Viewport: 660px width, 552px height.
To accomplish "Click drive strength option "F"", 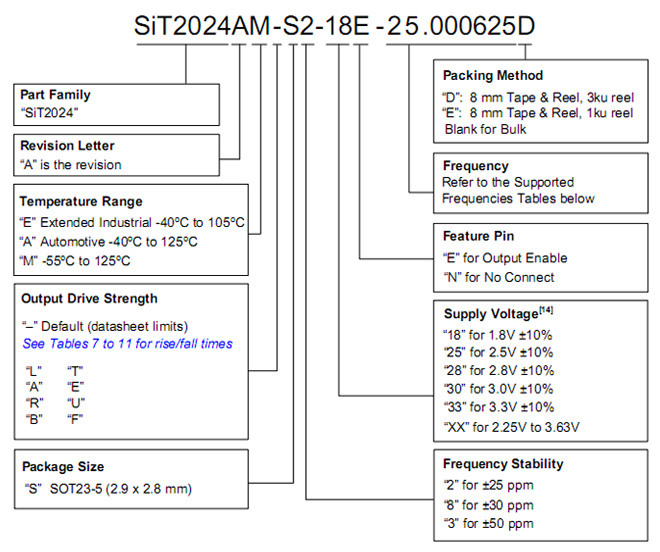I will [75, 419].
